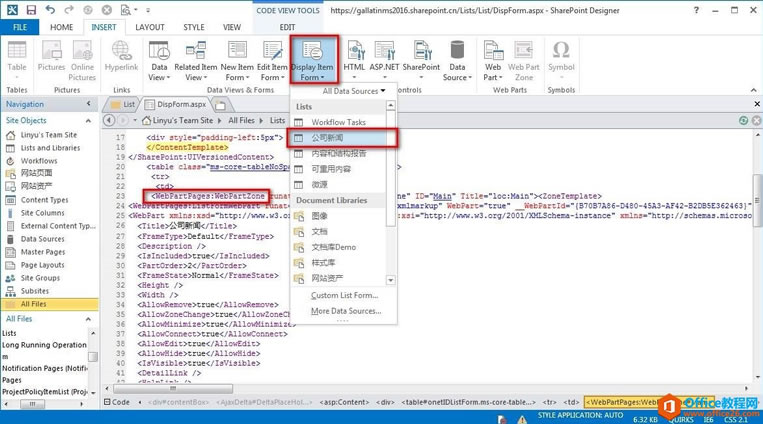This screenshot has width=763, height=424.
Task: Open Lists and Libraries in navigation pane
Action: (x=50, y=148)
